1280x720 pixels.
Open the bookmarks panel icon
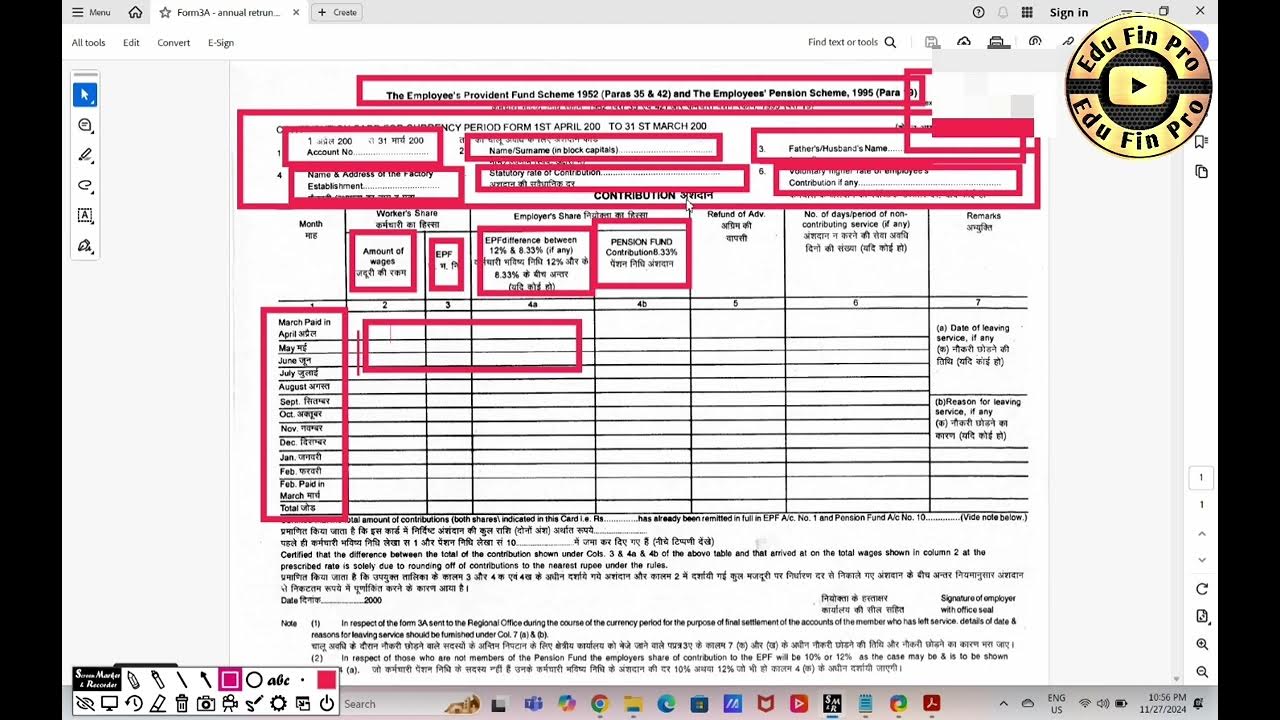[1202, 142]
